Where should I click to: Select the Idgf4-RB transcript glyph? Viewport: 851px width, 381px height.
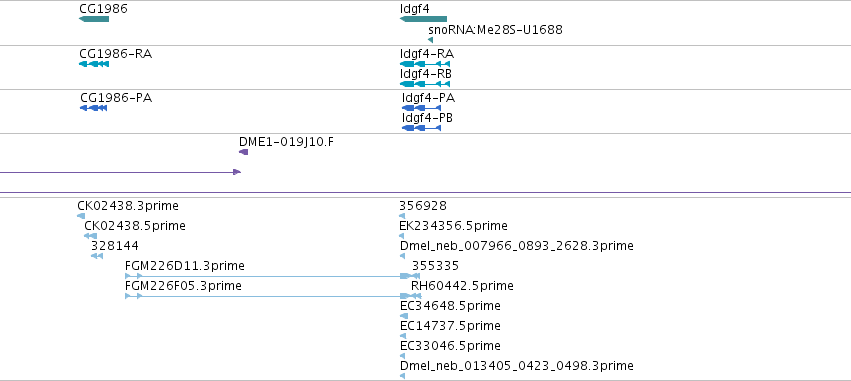425,84
